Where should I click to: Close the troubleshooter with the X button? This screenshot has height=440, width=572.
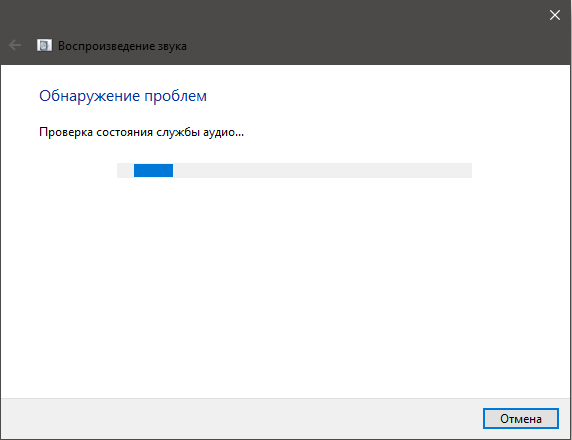(555, 15)
